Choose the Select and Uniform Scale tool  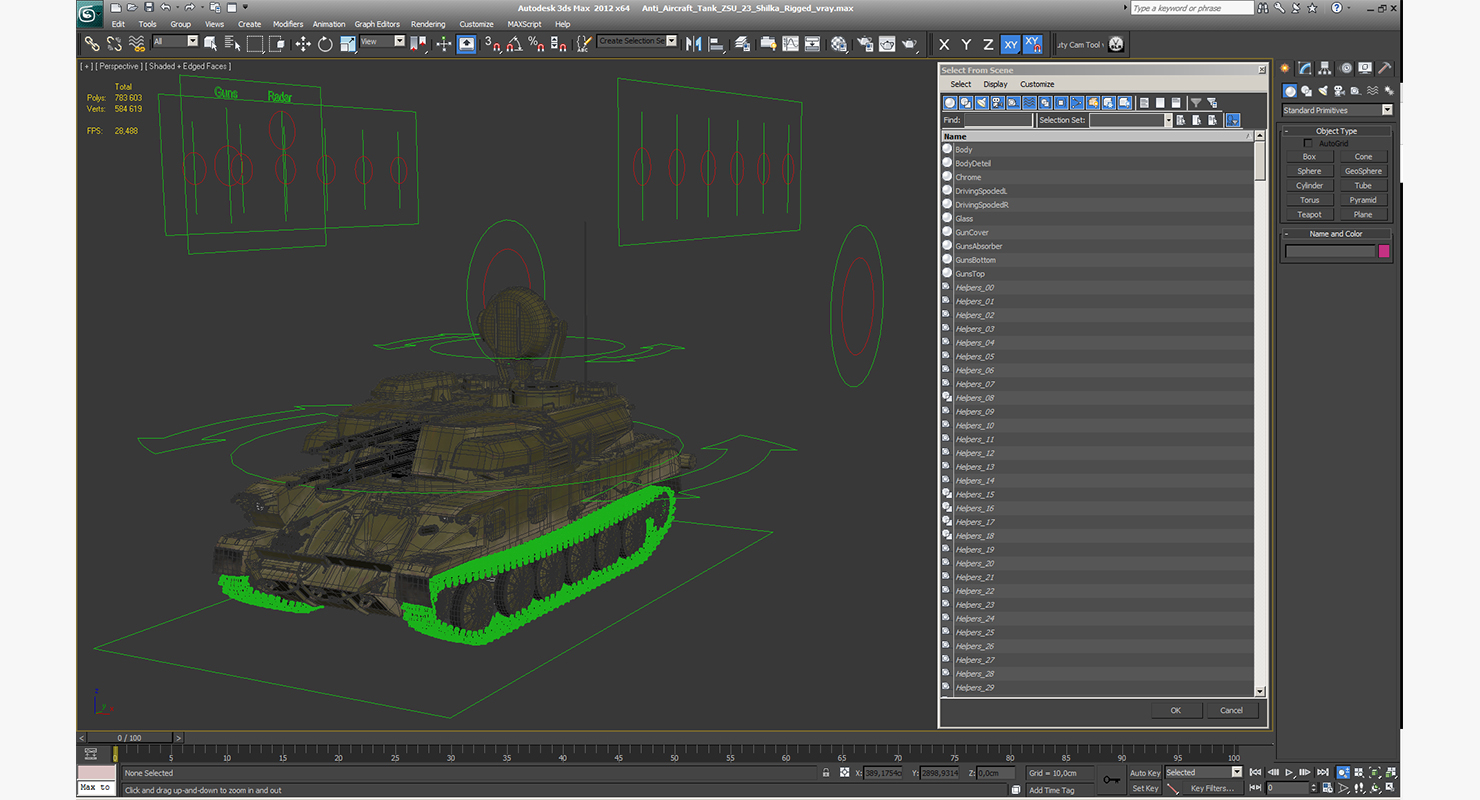pyautogui.click(x=347, y=44)
